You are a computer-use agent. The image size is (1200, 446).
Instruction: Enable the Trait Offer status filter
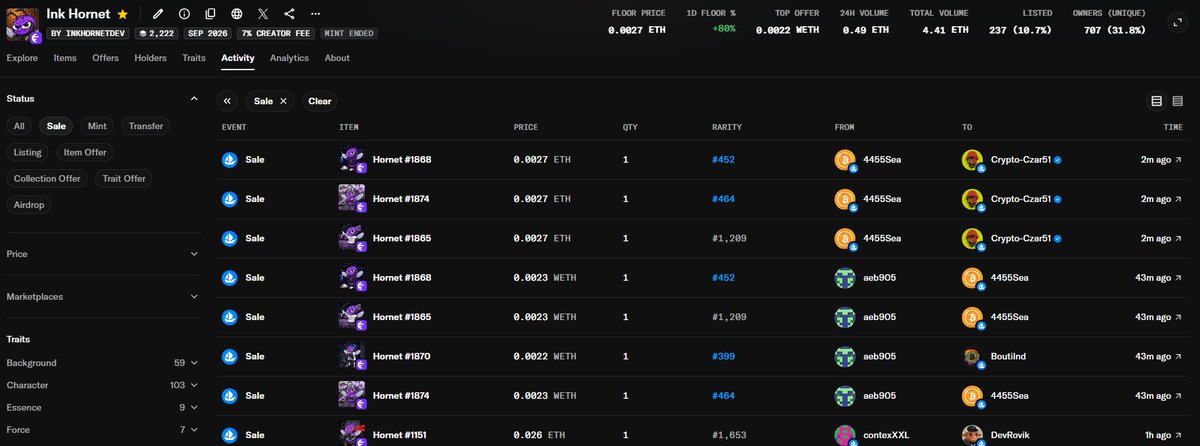pyautogui.click(x=123, y=178)
